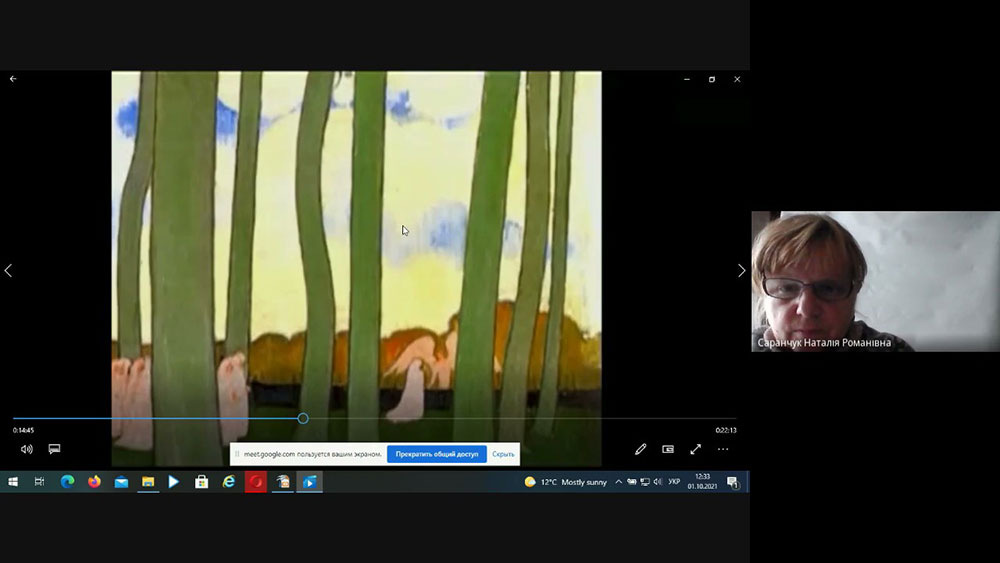Select the active Movies & TV taskbar icon
Viewport: 1000px width, 563px height.
pos(309,482)
